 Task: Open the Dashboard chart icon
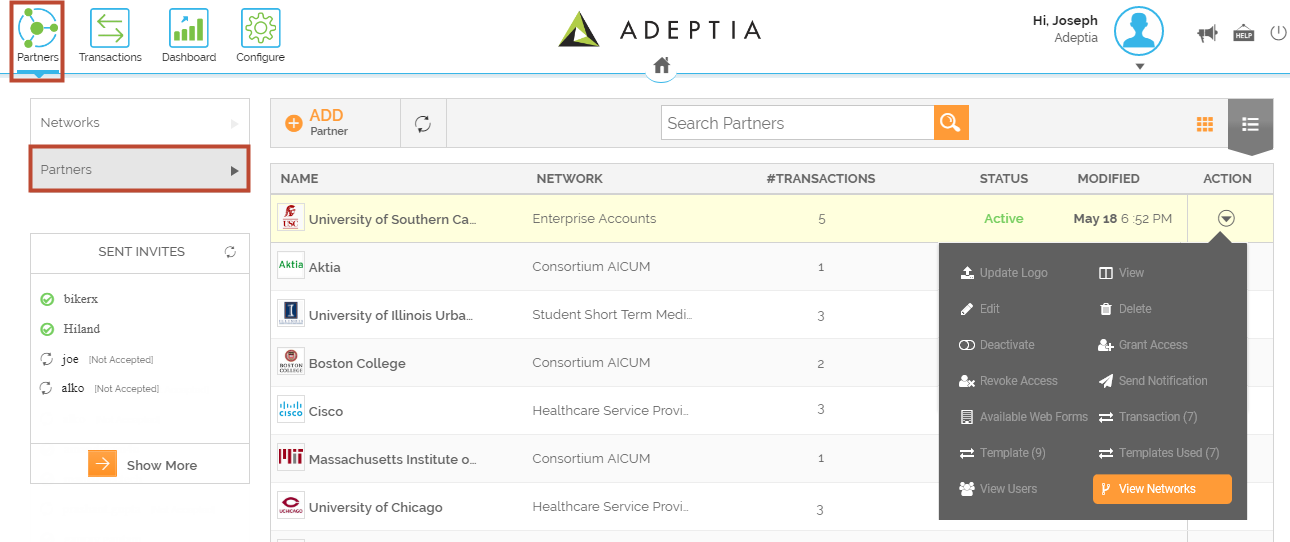pyautogui.click(x=188, y=29)
